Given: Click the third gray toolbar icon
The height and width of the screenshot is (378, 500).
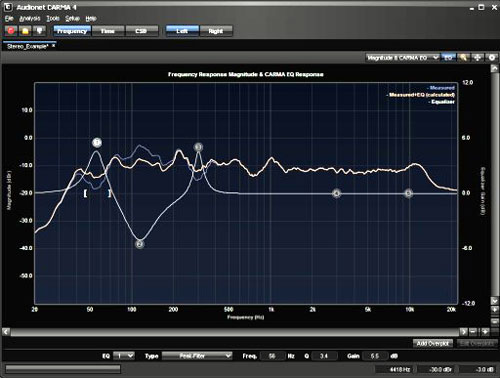Looking at the screenshot, I should [x=40, y=31].
